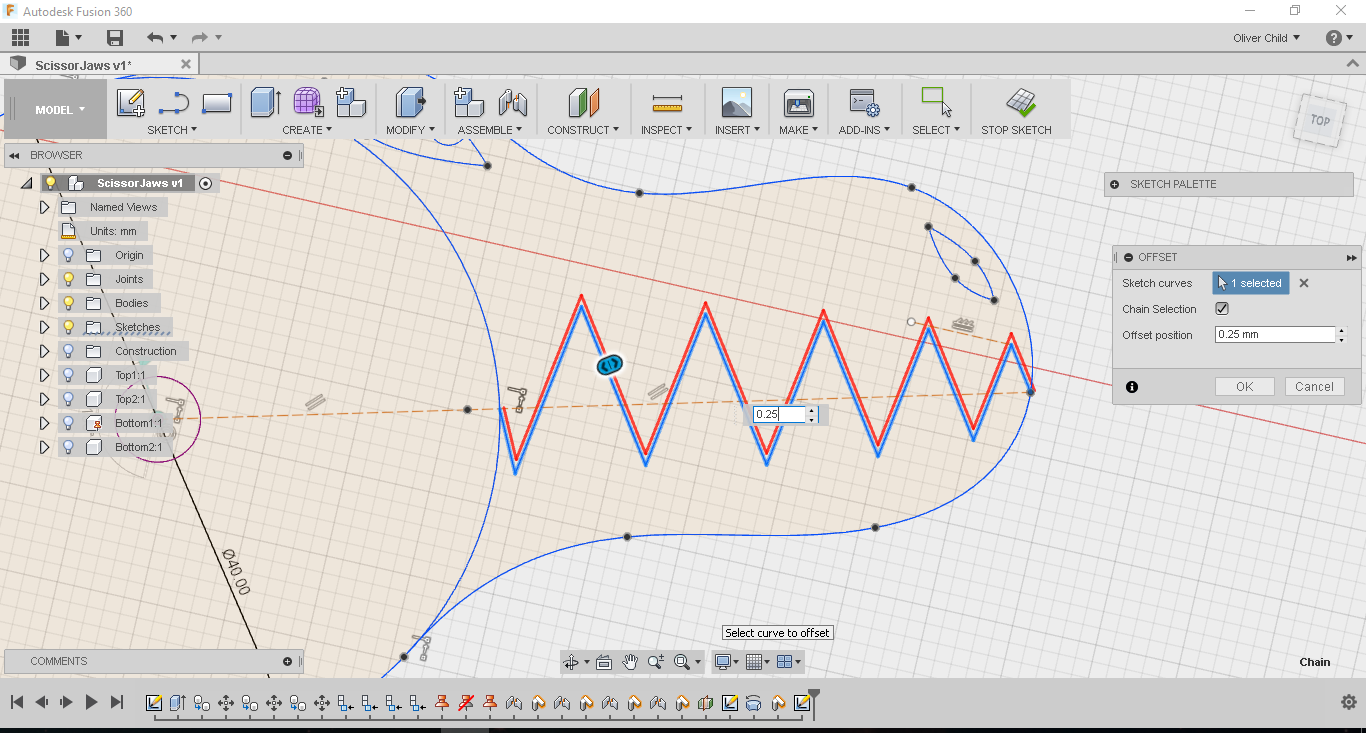Choose the Create Form icon
Viewport: 1366px width, 733px height.
coord(308,102)
